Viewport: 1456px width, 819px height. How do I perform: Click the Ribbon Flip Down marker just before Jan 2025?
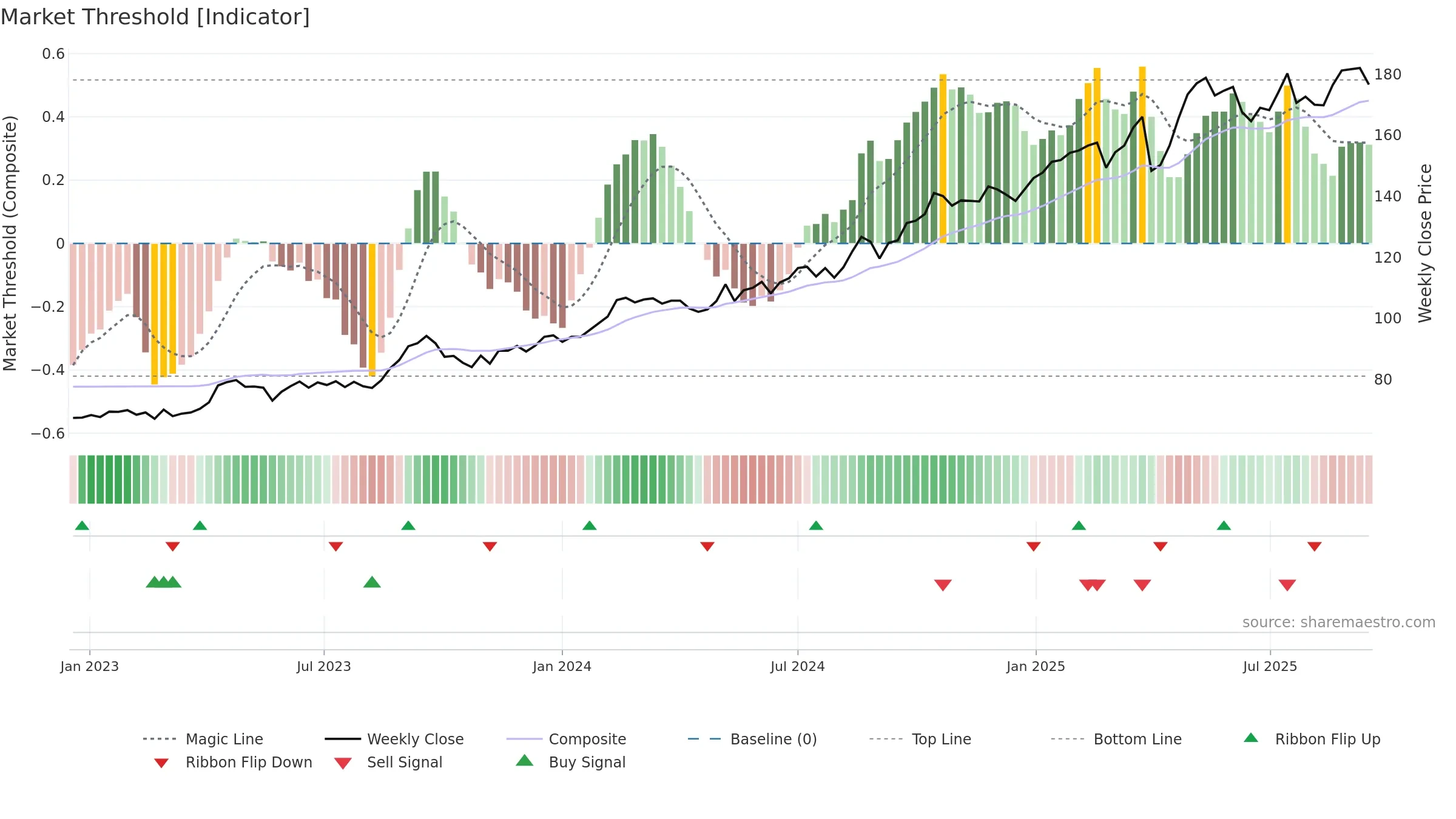tap(1033, 547)
